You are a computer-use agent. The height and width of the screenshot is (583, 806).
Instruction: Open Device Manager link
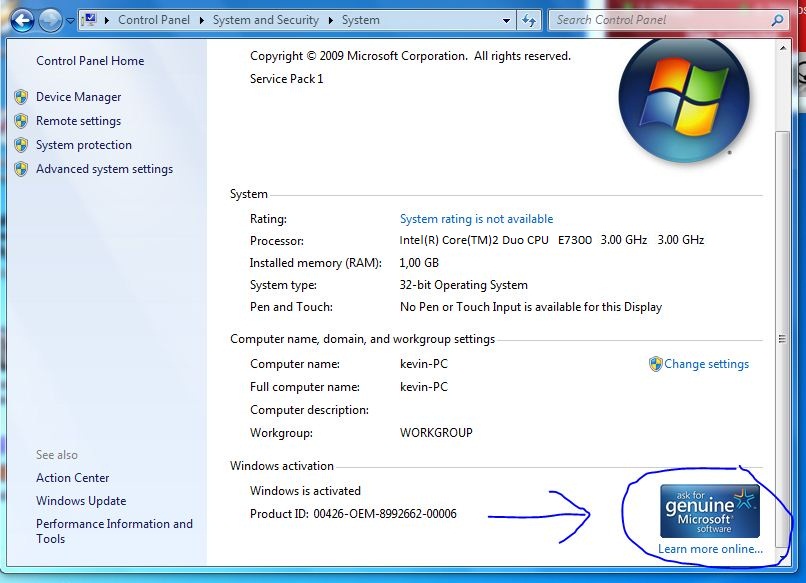(79, 97)
